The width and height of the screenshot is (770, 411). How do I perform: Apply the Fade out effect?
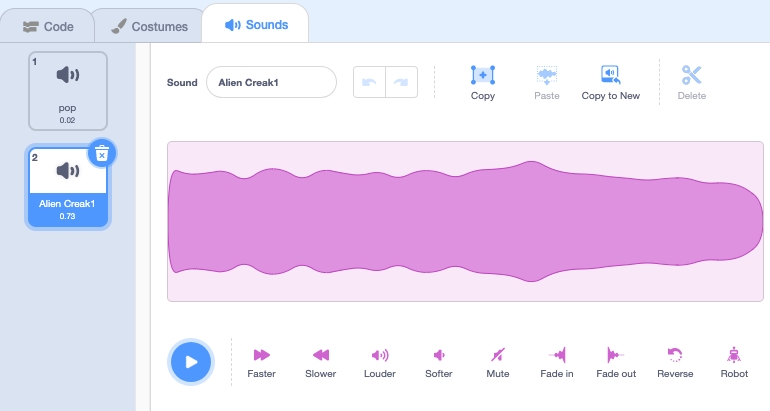[x=615, y=355]
